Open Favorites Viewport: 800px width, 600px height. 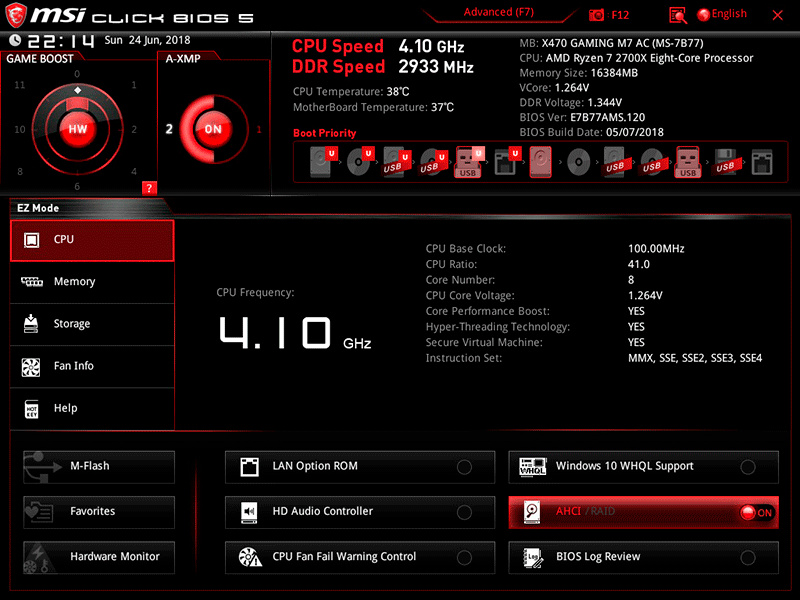[99, 512]
